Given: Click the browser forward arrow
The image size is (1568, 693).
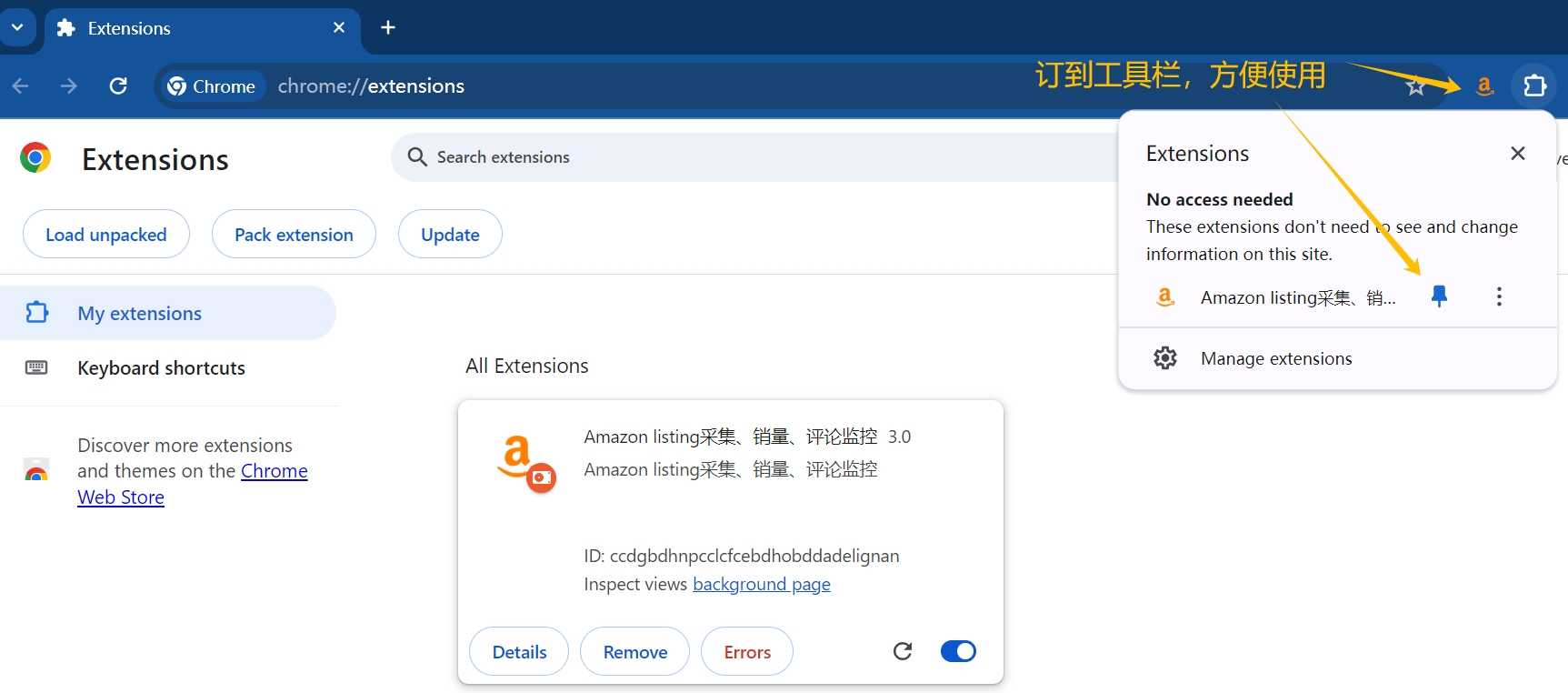Looking at the screenshot, I should (69, 86).
